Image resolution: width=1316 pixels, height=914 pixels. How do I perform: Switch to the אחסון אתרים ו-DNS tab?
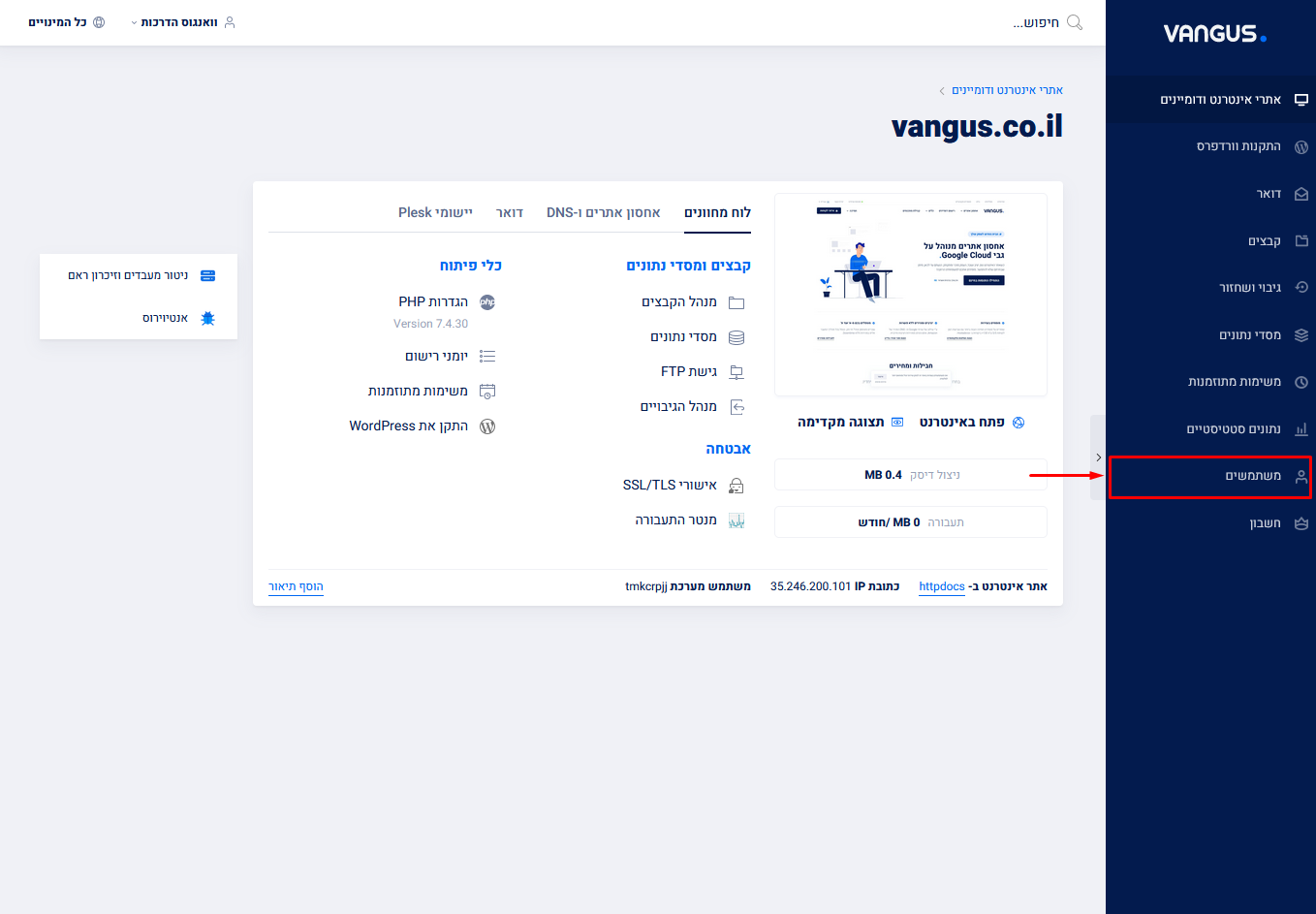tap(604, 213)
